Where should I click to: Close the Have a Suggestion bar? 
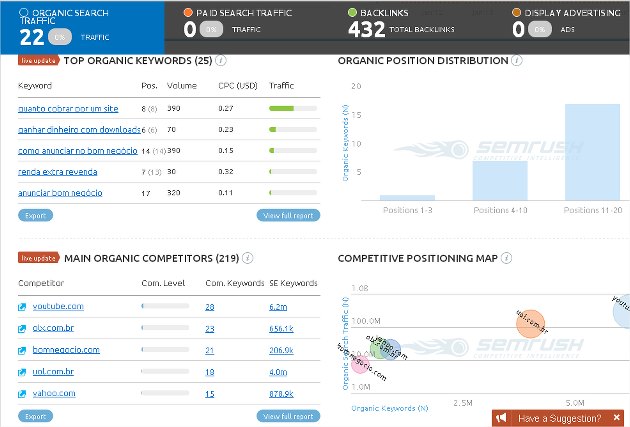tap(617, 418)
